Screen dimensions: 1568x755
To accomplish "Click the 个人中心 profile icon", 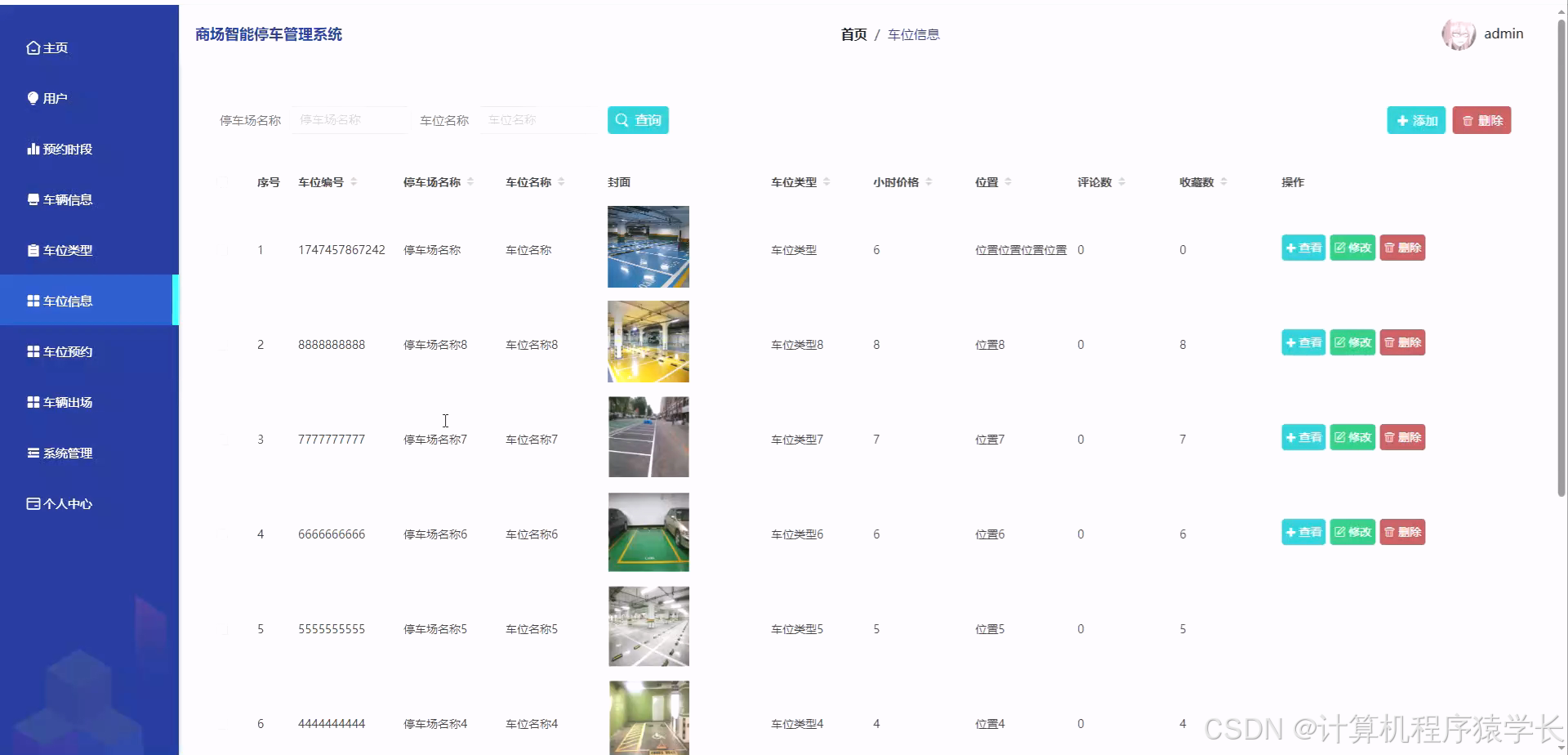I will point(32,503).
